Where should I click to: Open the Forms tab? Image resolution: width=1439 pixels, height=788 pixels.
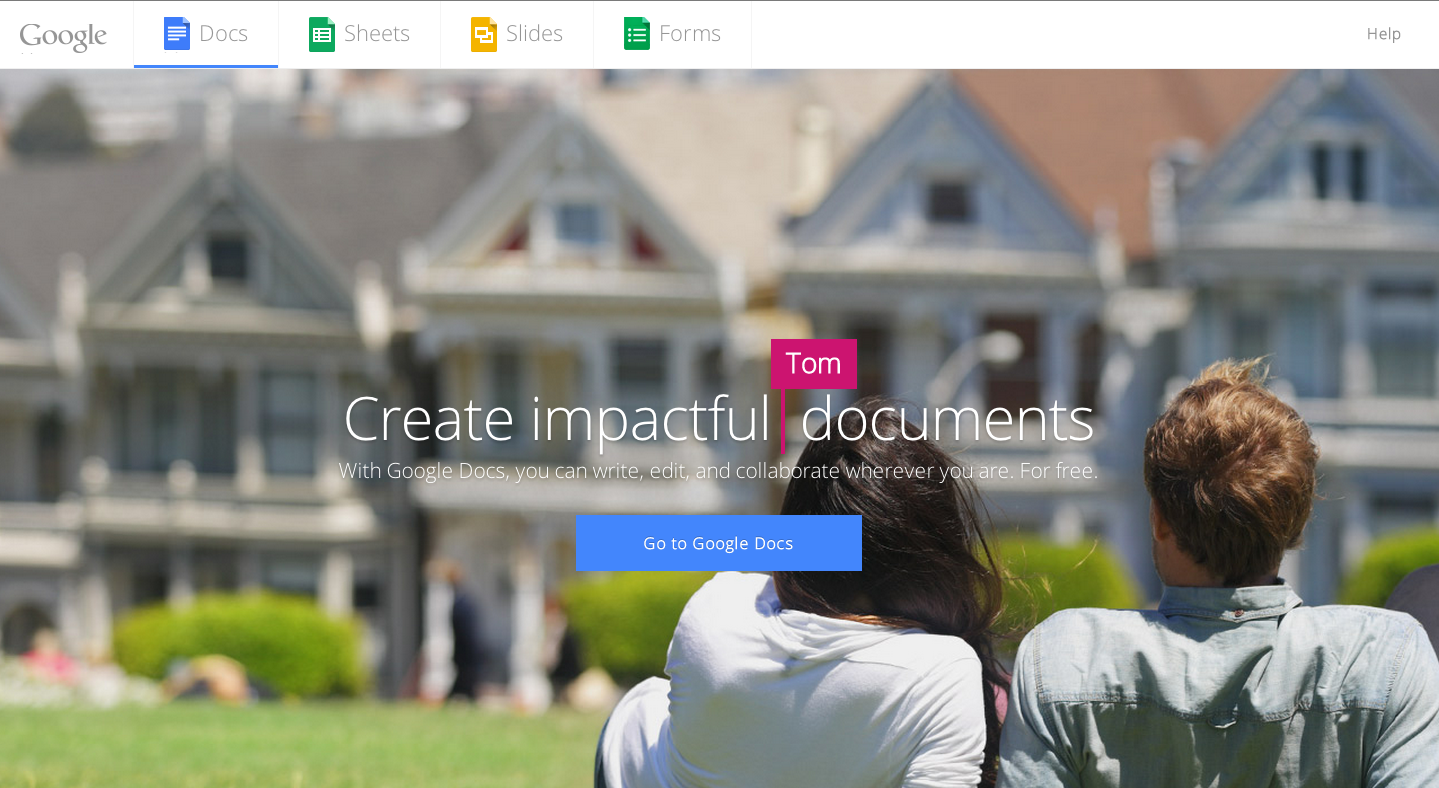672,33
